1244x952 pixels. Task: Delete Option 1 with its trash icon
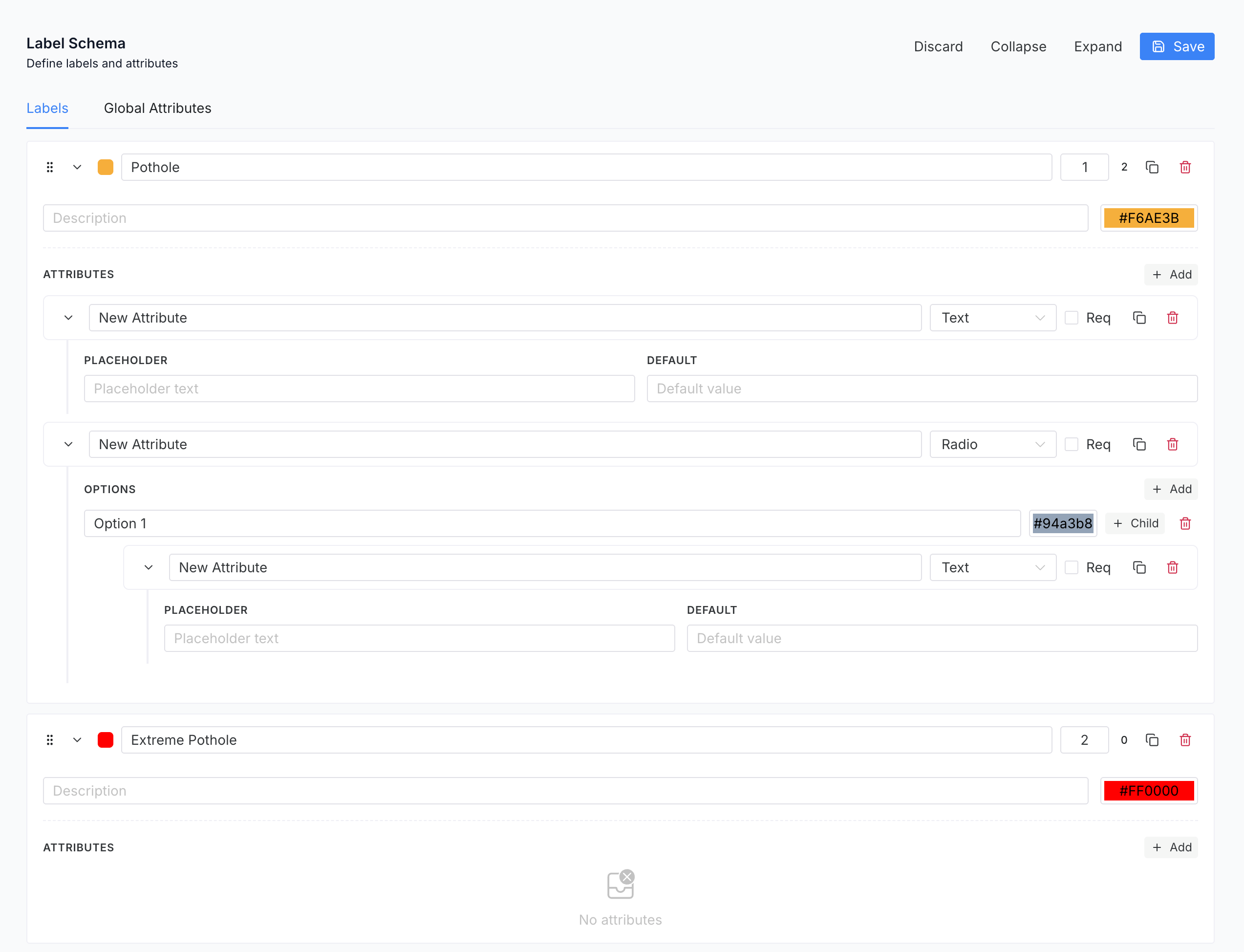tap(1185, 523)
